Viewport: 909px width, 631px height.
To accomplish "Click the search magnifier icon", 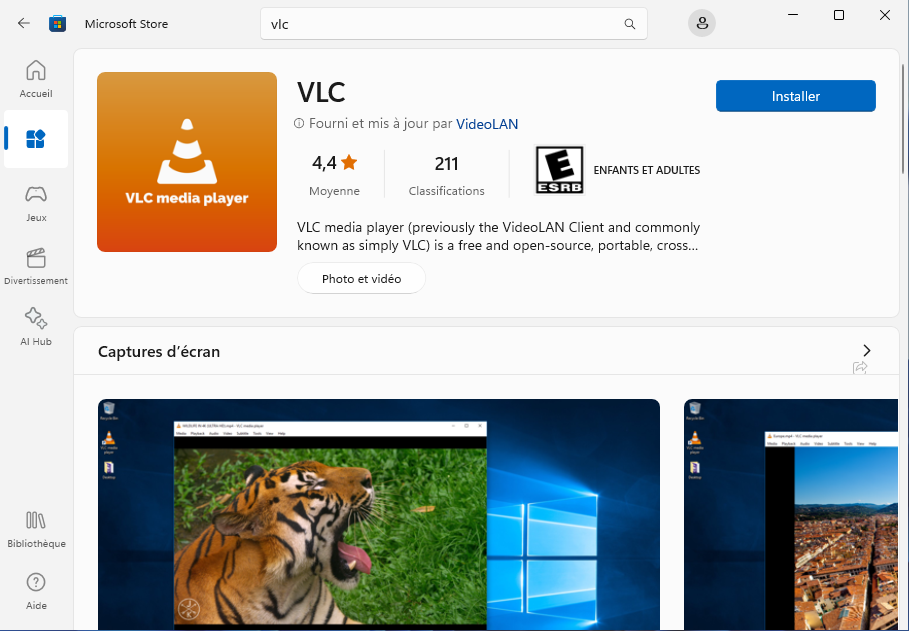I will (630, 24).
